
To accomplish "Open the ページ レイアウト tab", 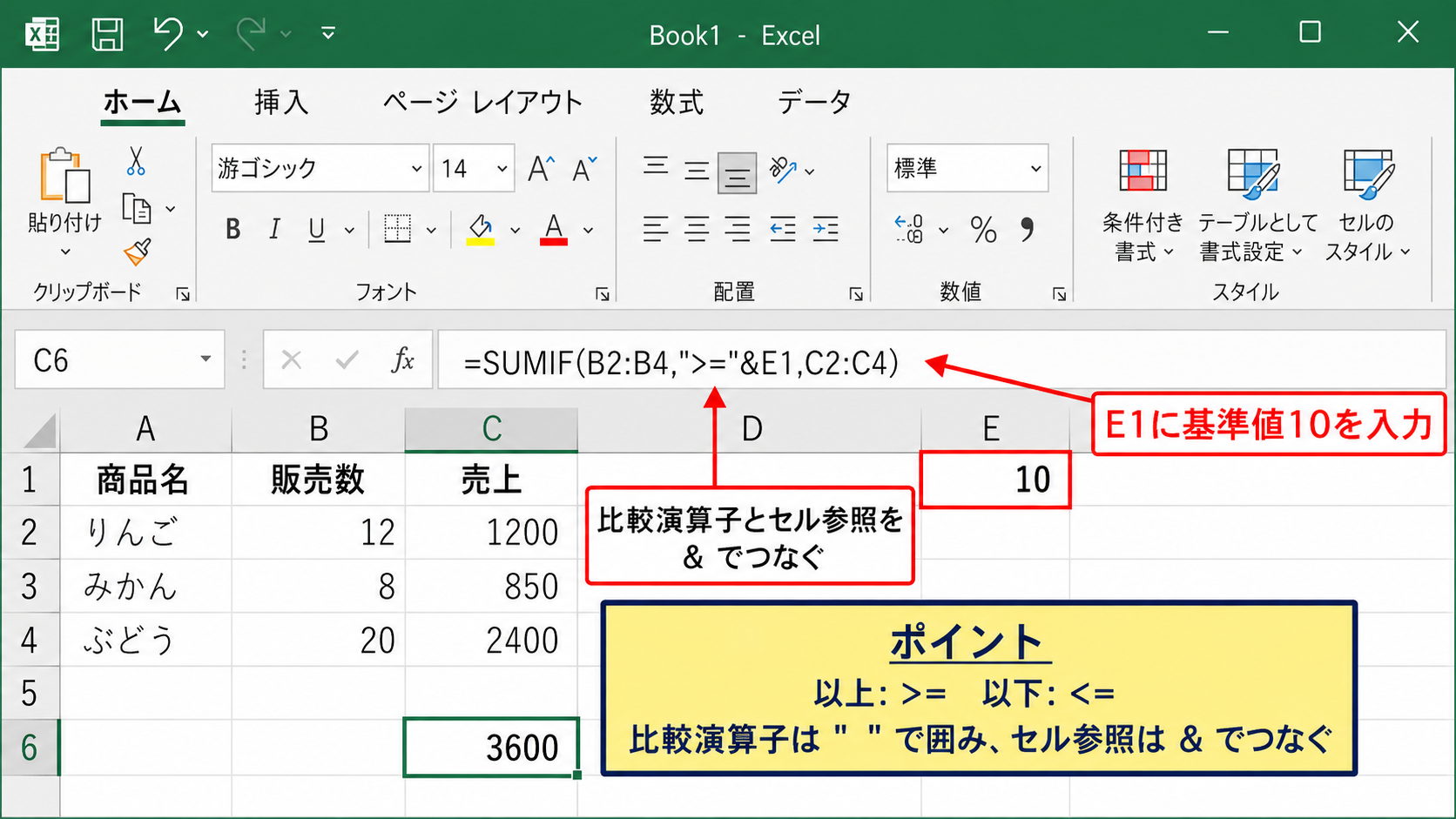I will click(x=483, y=103).
